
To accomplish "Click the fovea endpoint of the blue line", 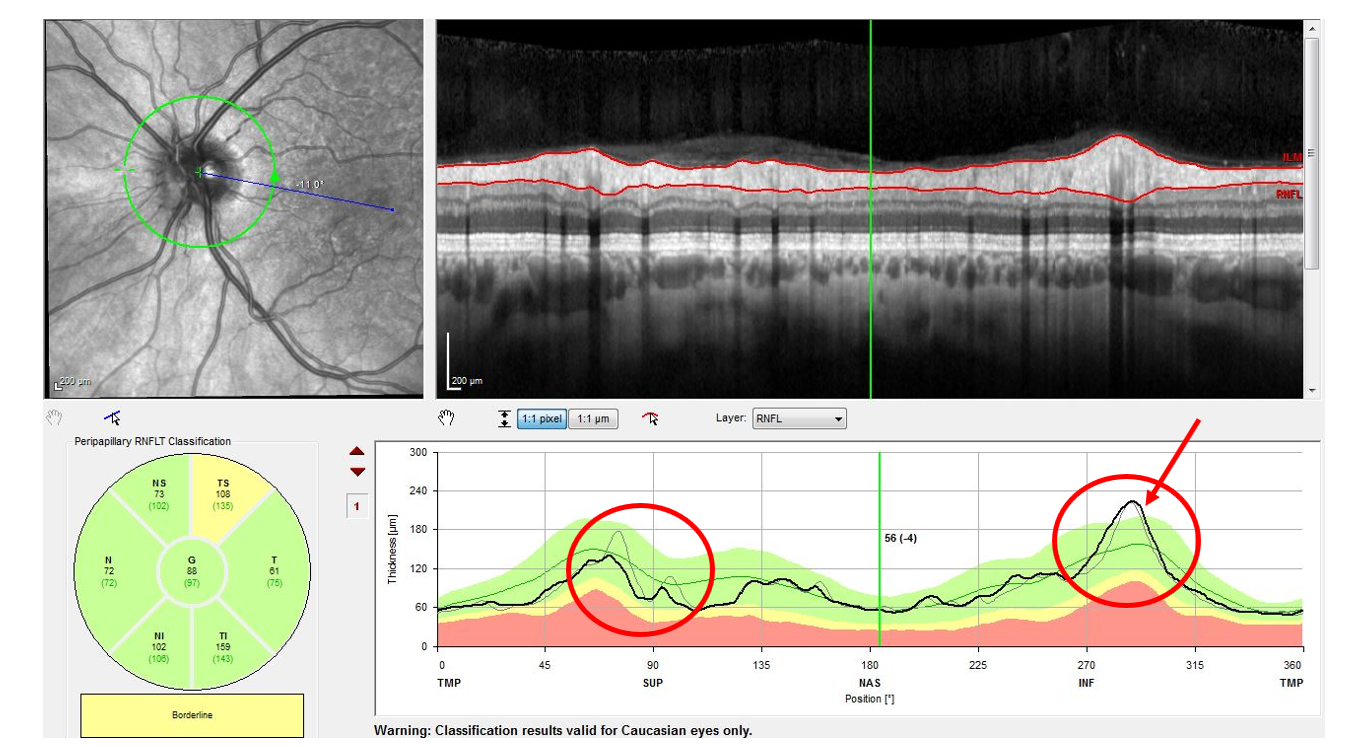I will coord(392,210).
